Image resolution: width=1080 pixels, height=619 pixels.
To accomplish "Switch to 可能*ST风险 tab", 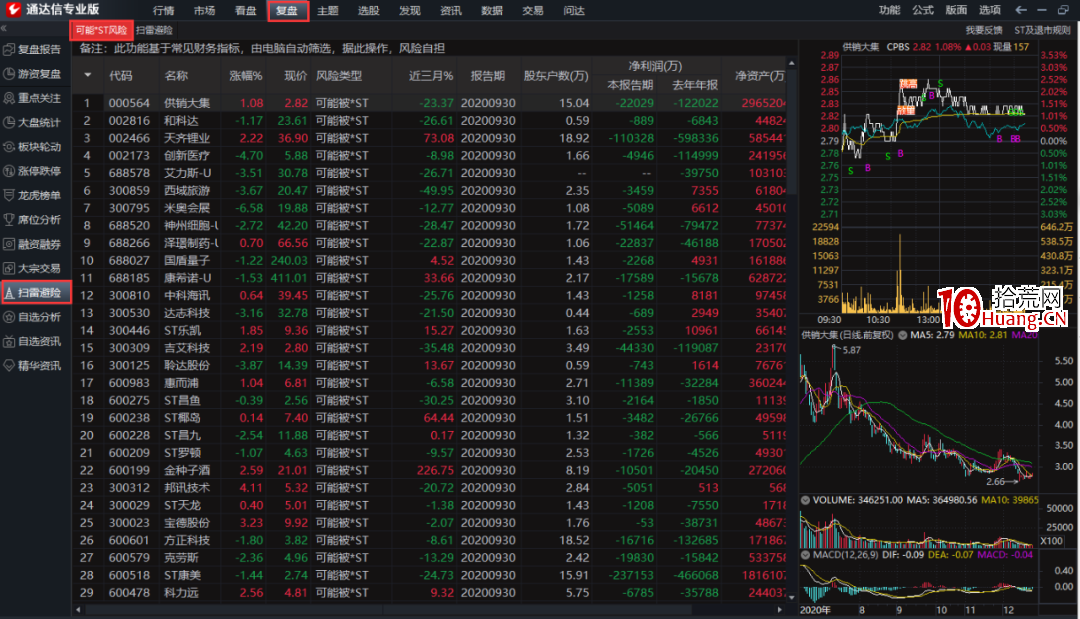I will [x=101, y=30].
